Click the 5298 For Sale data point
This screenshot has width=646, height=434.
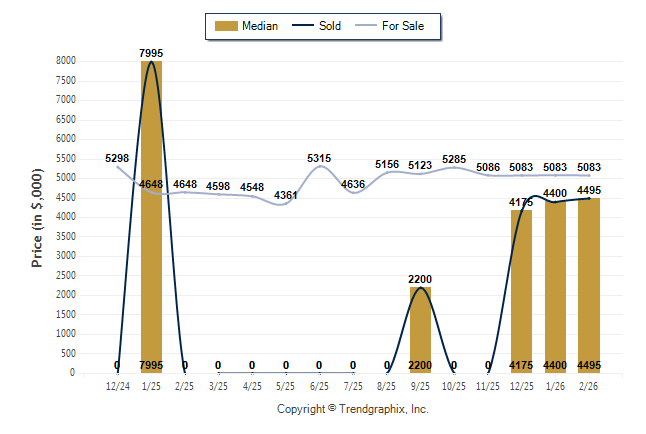[118, 166]
